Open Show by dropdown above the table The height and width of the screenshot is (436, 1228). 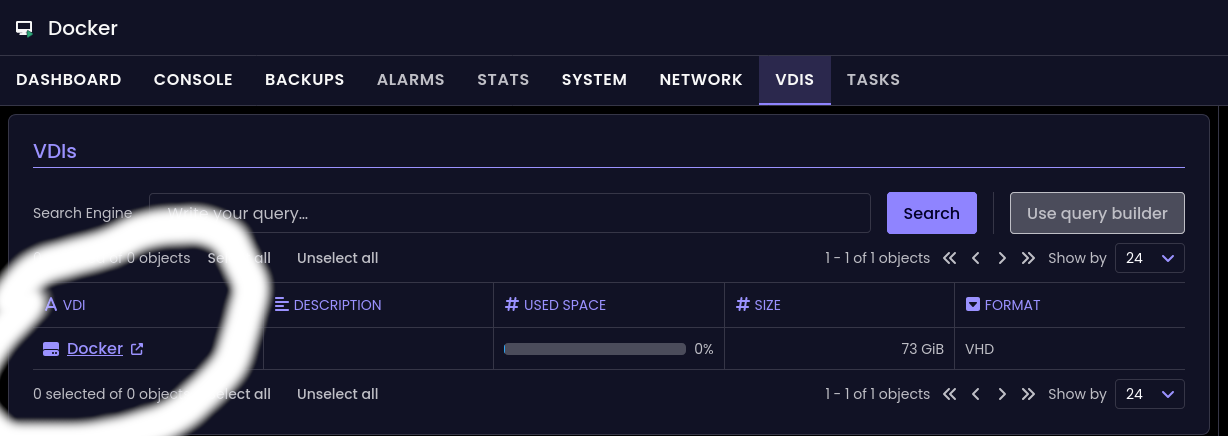coord(1149,258)
